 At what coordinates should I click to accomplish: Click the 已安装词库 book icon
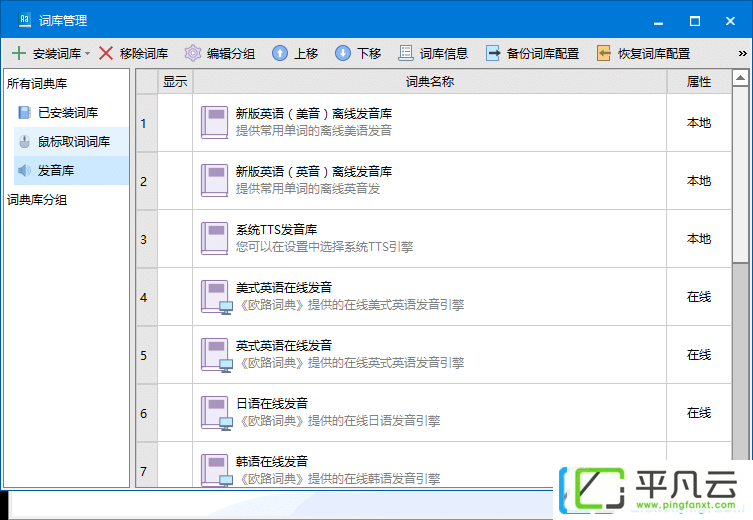24,112
